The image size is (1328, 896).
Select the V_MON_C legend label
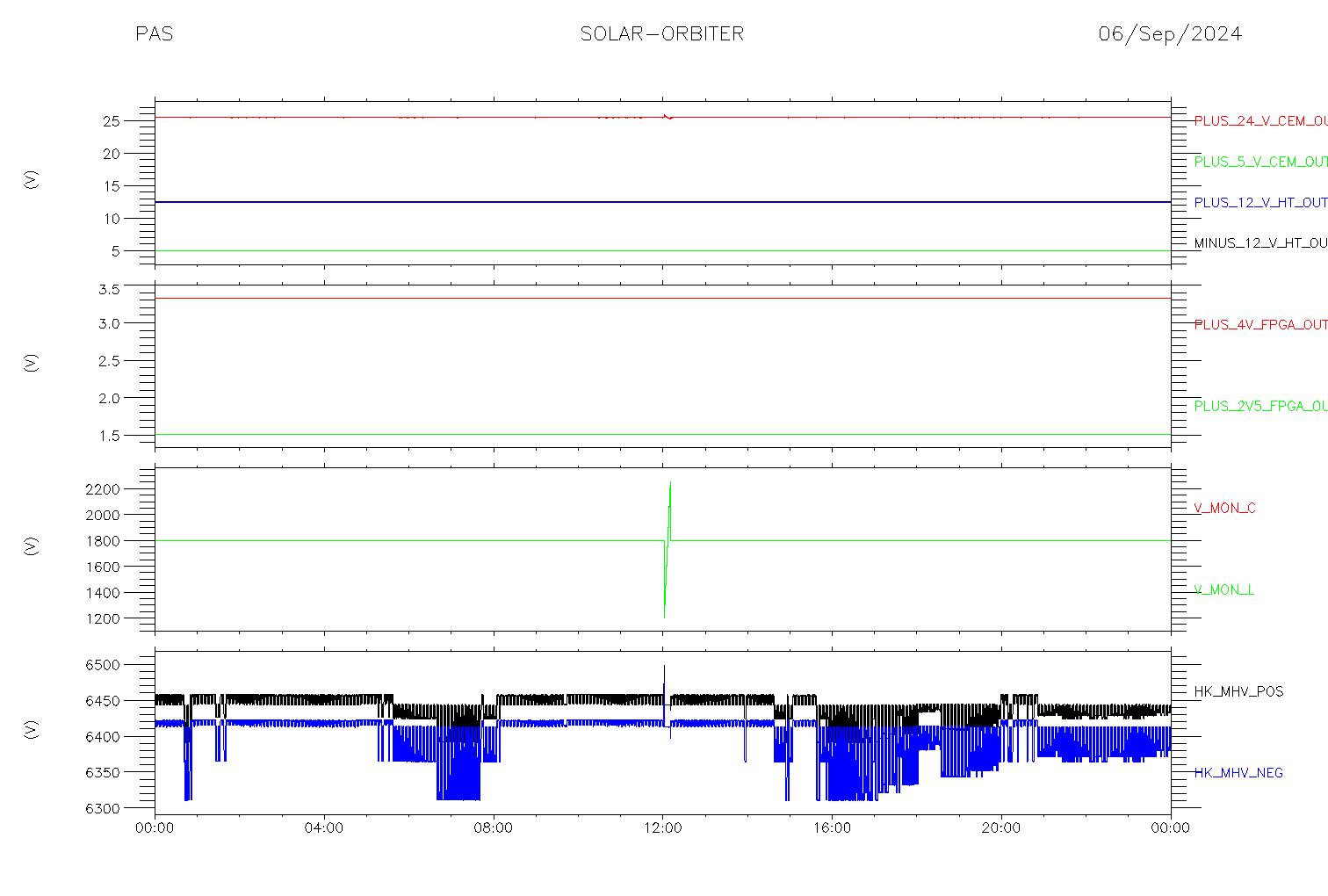coord(1224,509)
